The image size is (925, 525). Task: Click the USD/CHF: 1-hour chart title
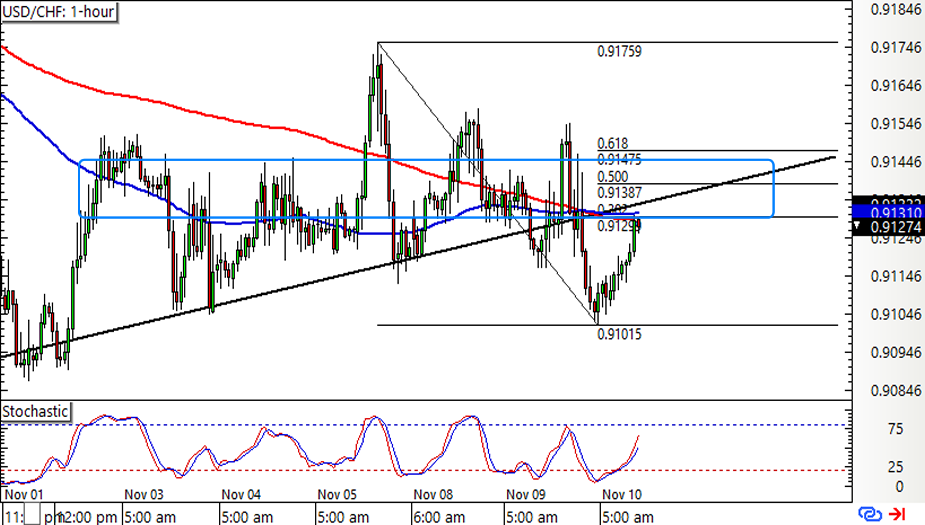(59, 12)
